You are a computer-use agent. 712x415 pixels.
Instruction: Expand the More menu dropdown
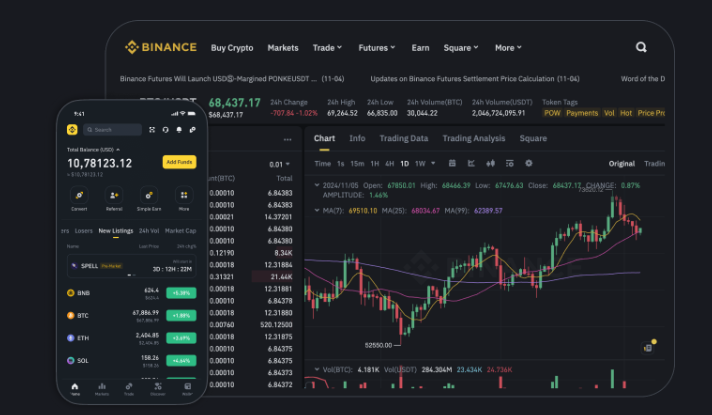coord(508,48)
